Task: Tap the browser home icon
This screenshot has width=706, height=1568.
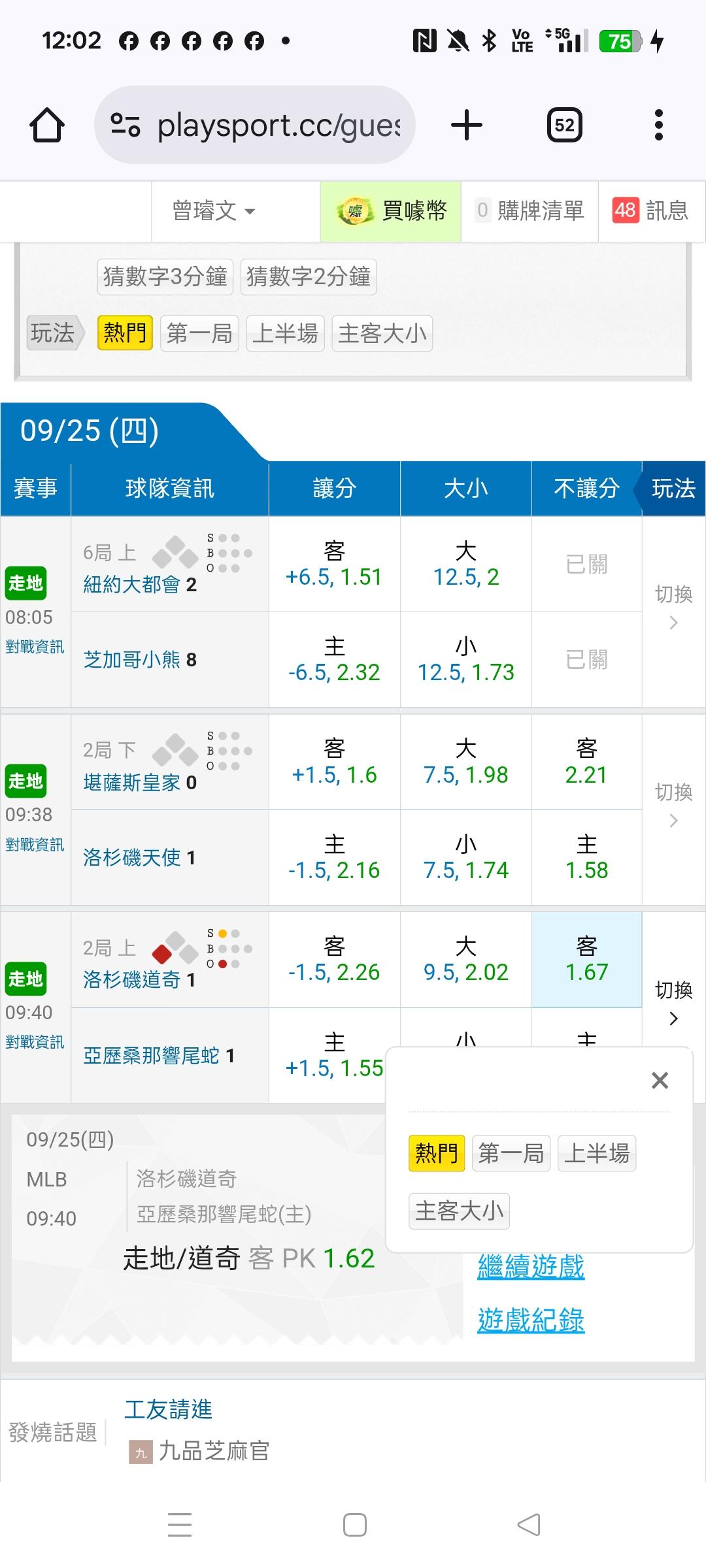Action: [x=47, y=125]
